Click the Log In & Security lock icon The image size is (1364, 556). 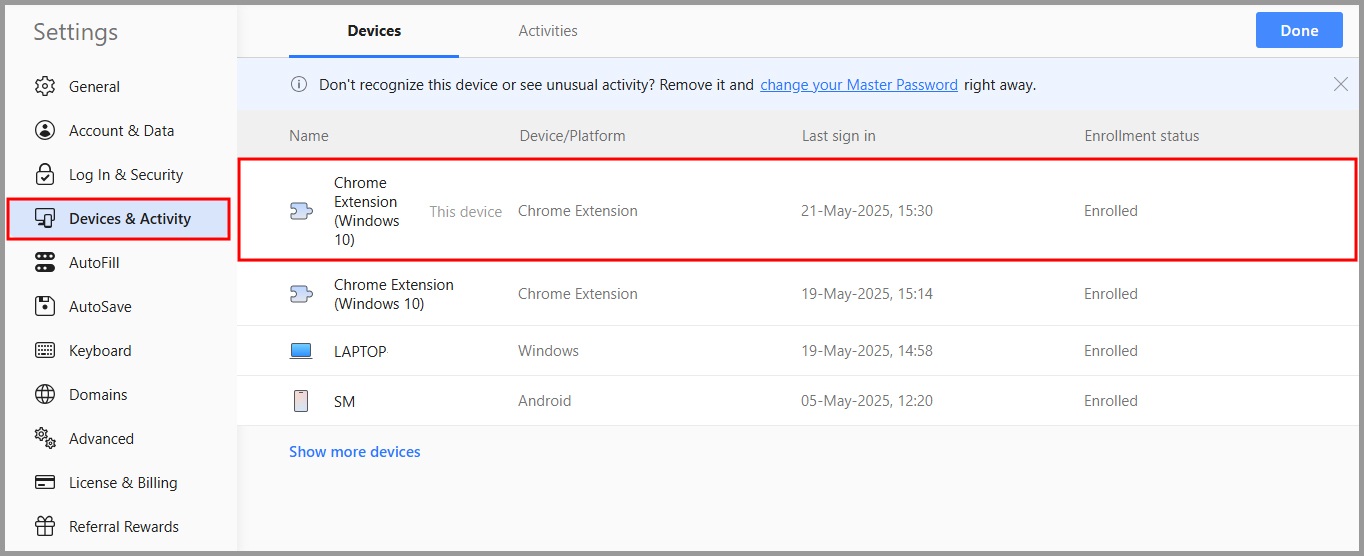[x=45, y=175]
